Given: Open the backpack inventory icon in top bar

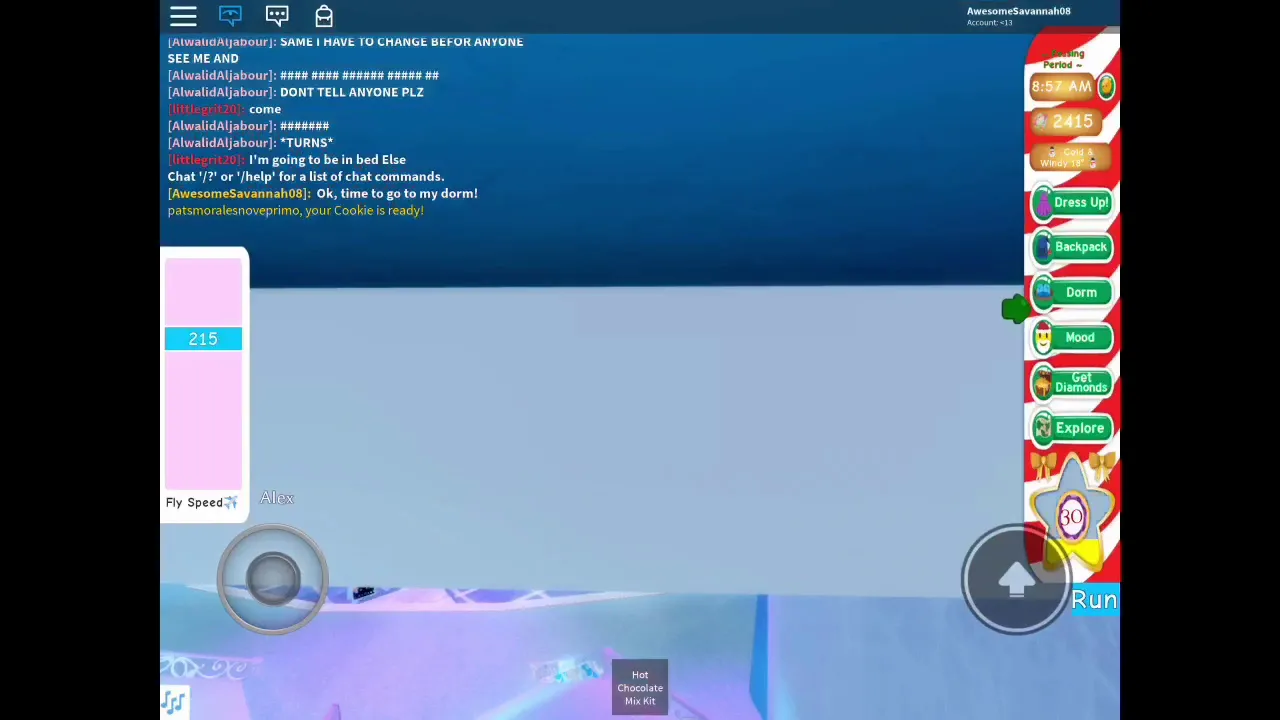Looking at the screenshot, I should point(324,16).
